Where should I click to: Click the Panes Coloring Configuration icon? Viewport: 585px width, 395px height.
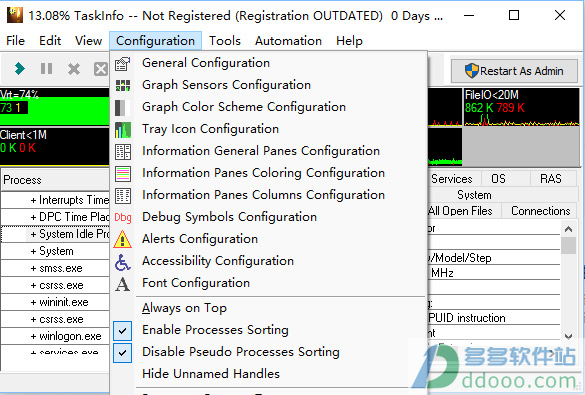[123, 174]
